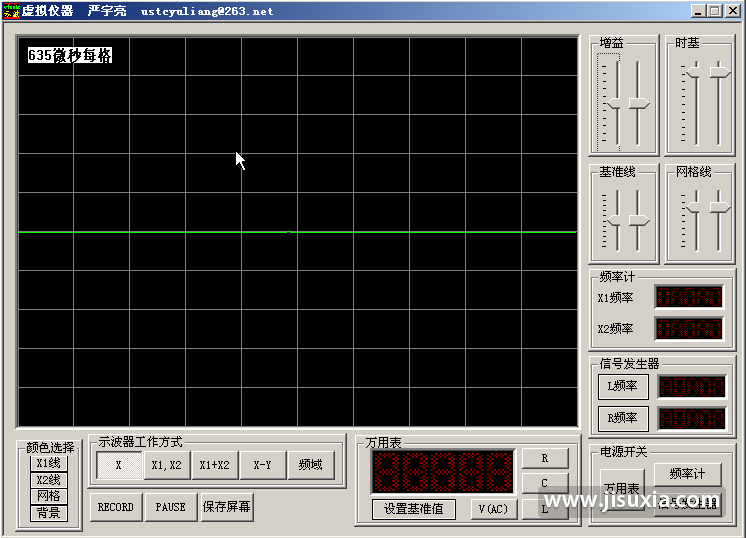The width and height of the screenshot is (746, 538).
Task: Toggle 万用表 power switch
Action: click(622, 489)
